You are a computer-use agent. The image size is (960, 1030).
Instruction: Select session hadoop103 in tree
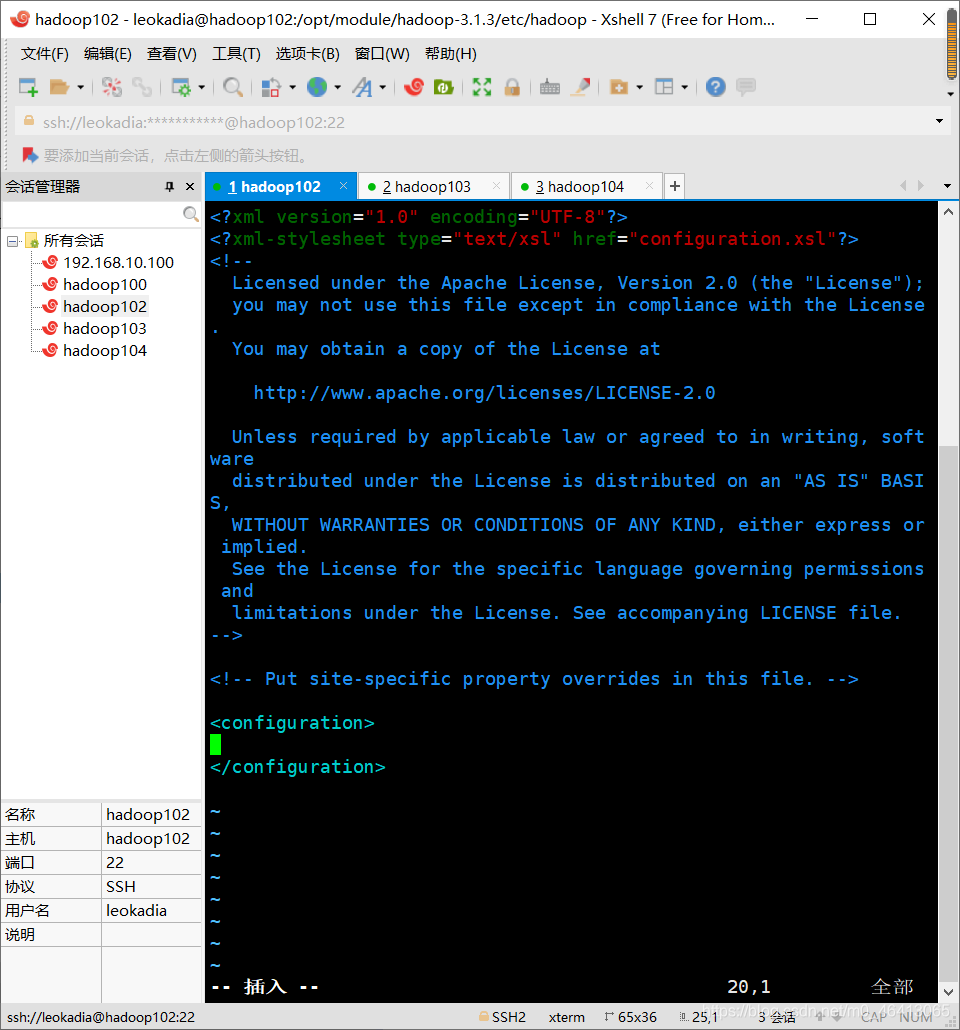click(104, 328)
